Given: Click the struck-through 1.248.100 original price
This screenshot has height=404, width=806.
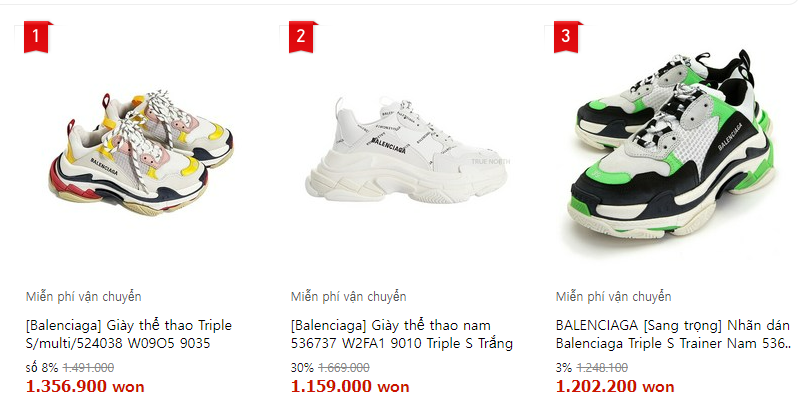Looking at the screenshot, I should pyautogui.click(x=602, y=368).
